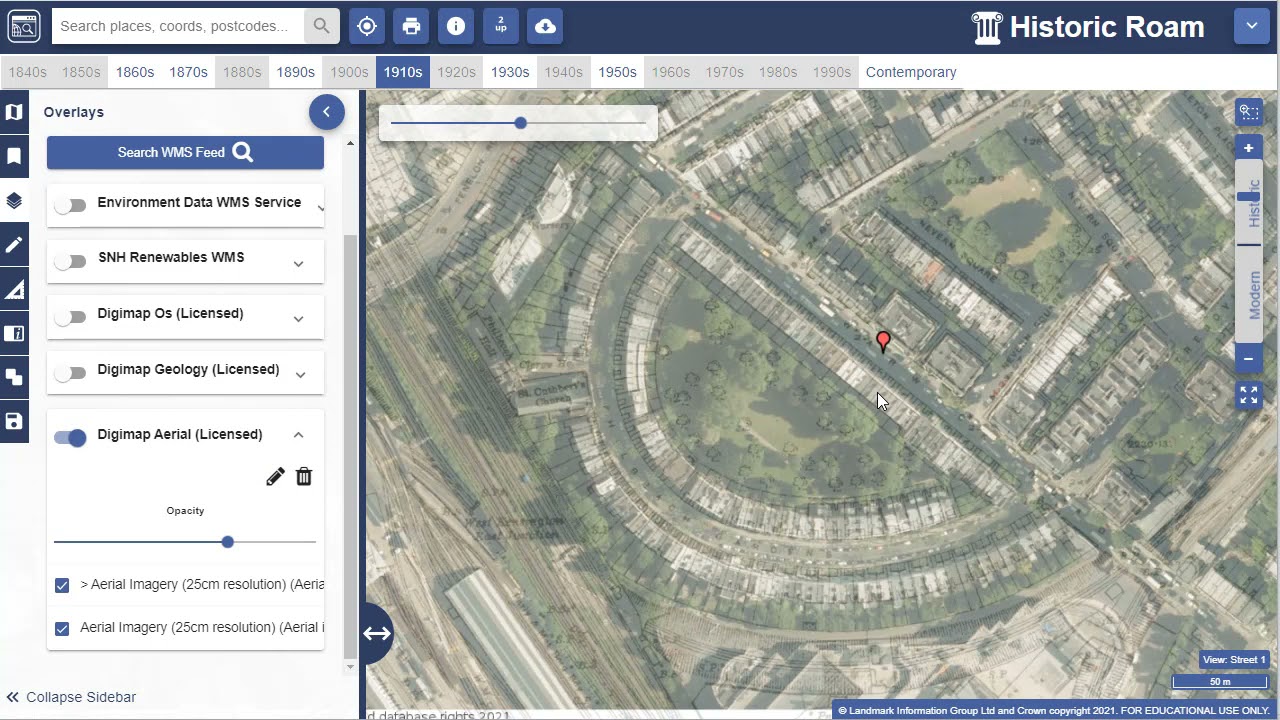Focus the Search places, coords, postcodes field
Image resolution: width=1280 pixels, height=720 pixels.
point(178,26)
